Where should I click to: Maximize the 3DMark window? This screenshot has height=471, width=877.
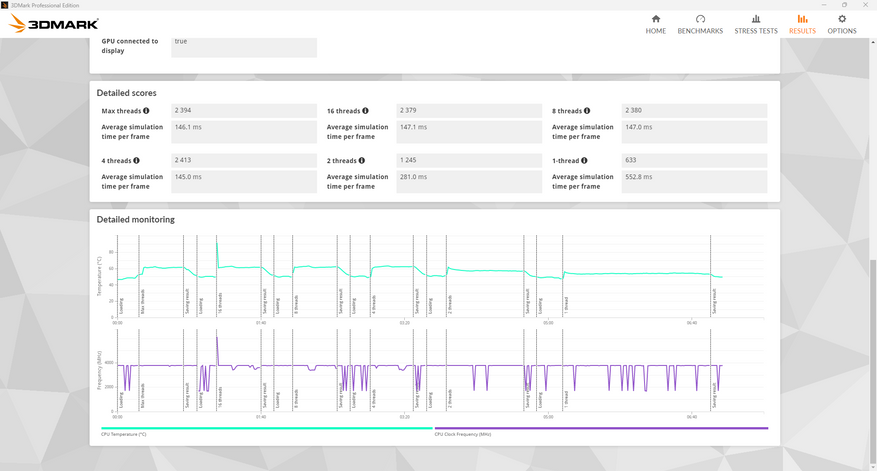click(x=844, y=5)
